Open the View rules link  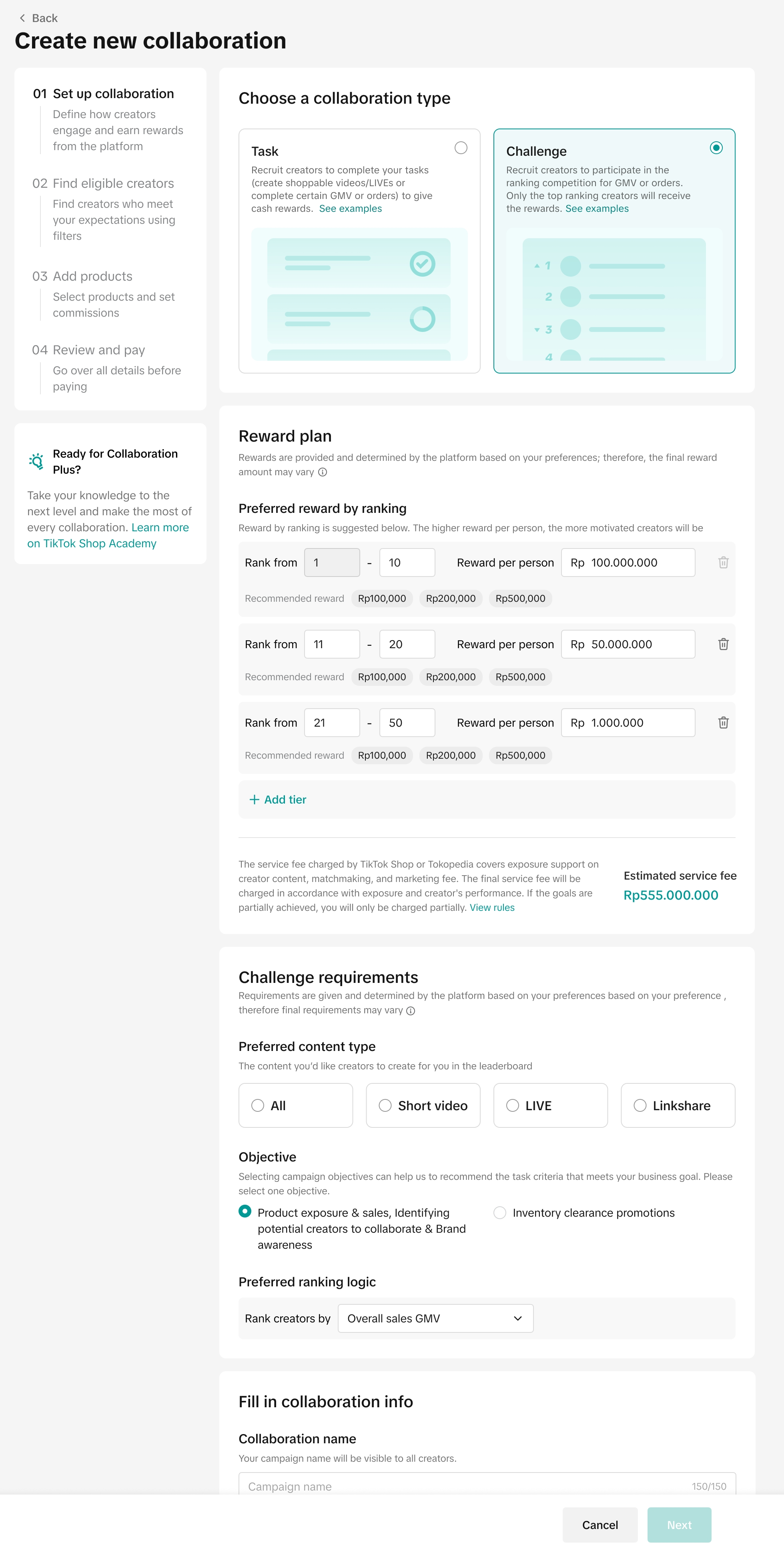pyautogui.click(x=492, y=907)
